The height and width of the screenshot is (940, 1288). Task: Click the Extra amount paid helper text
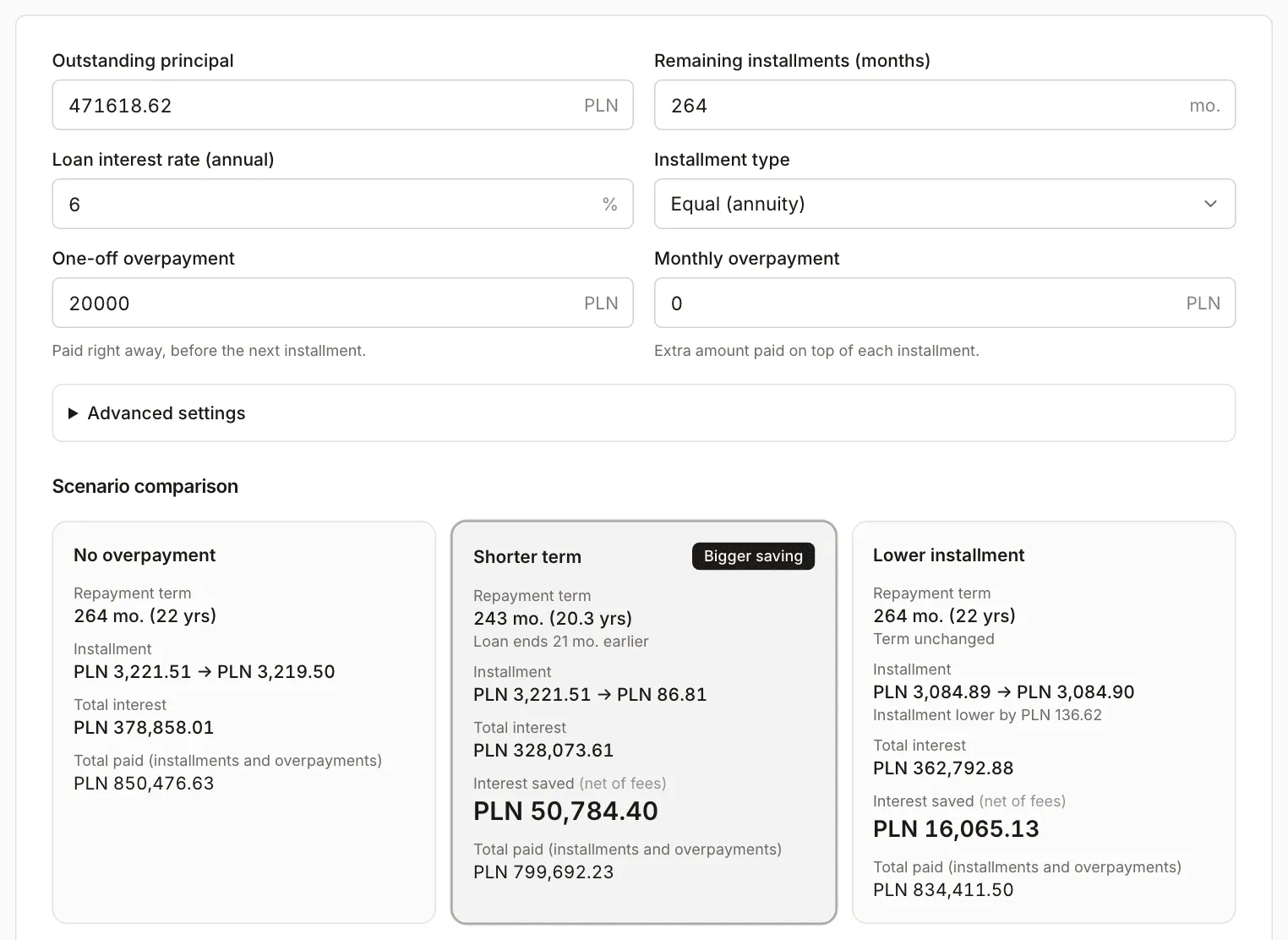(816, 351)
